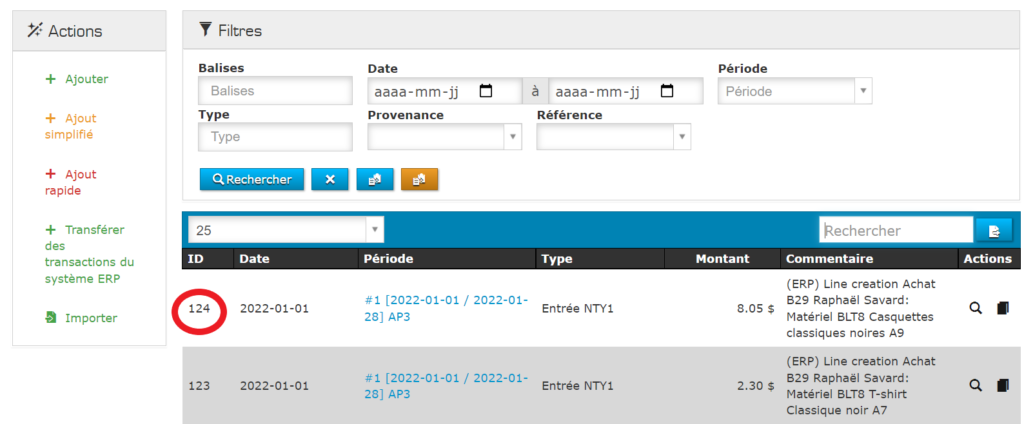
Task: Click the blue export icon button
Action: point(375,179)
